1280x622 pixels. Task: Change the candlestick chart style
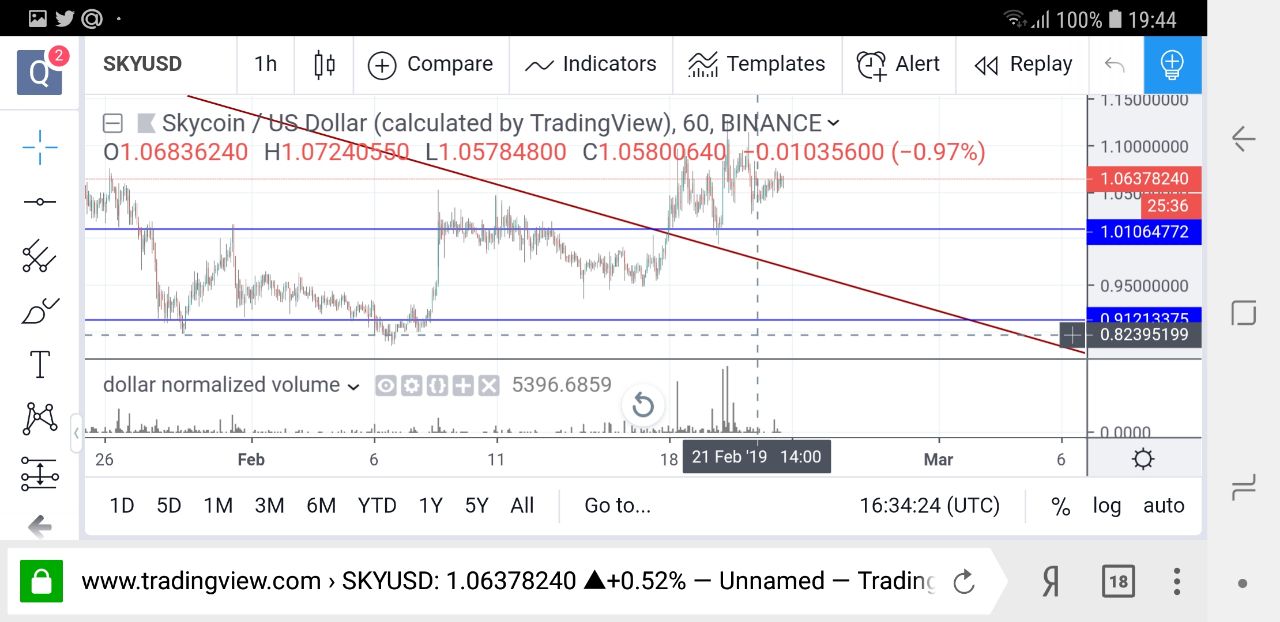click(x=324, y=65)
